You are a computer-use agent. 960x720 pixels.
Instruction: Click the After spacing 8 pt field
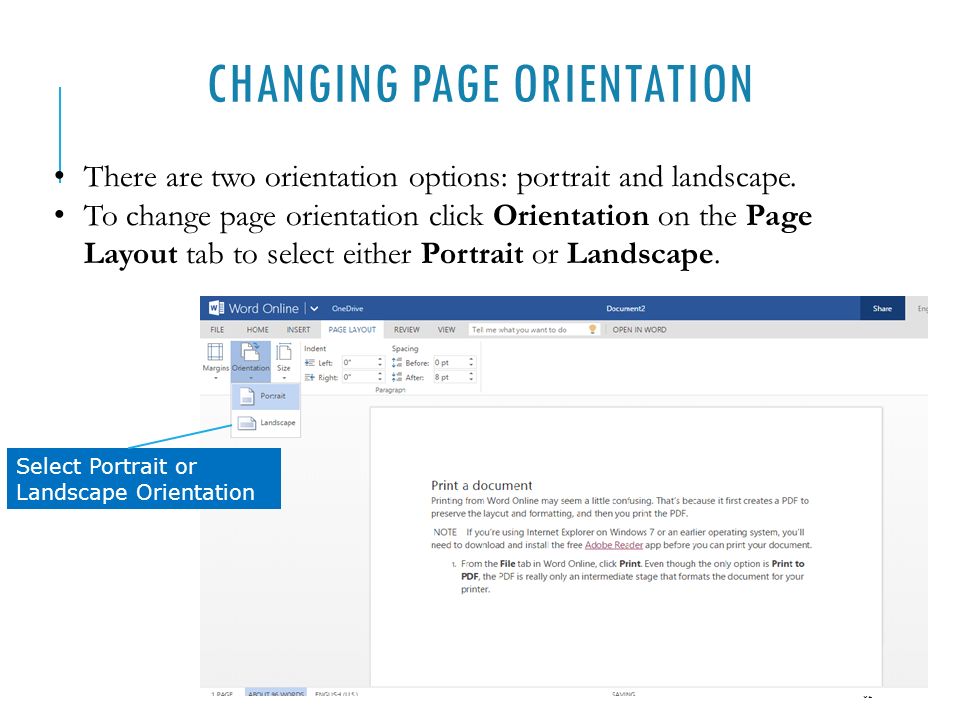450,377
